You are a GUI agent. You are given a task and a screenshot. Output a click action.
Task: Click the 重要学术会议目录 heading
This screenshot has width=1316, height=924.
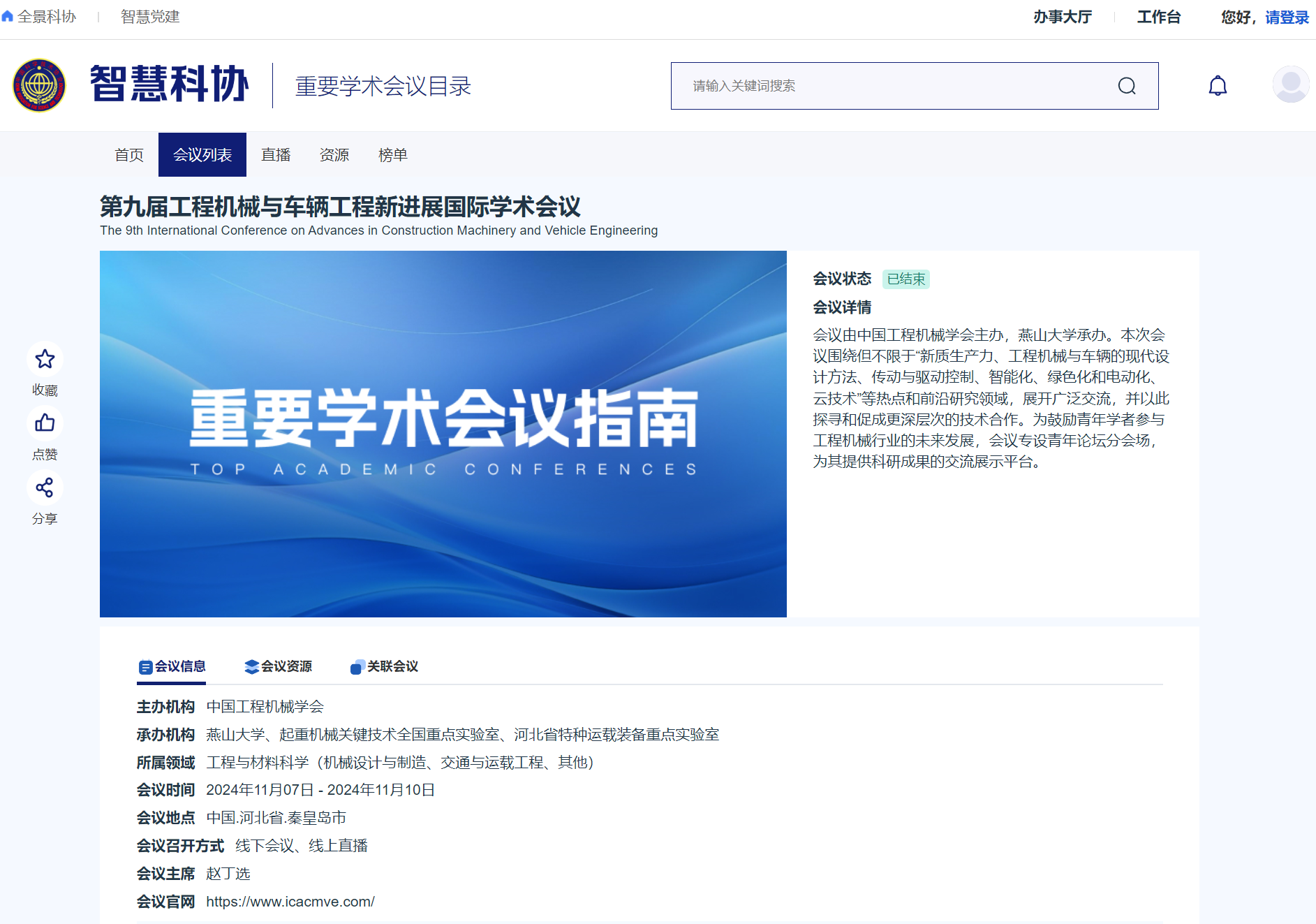point(383,86)
